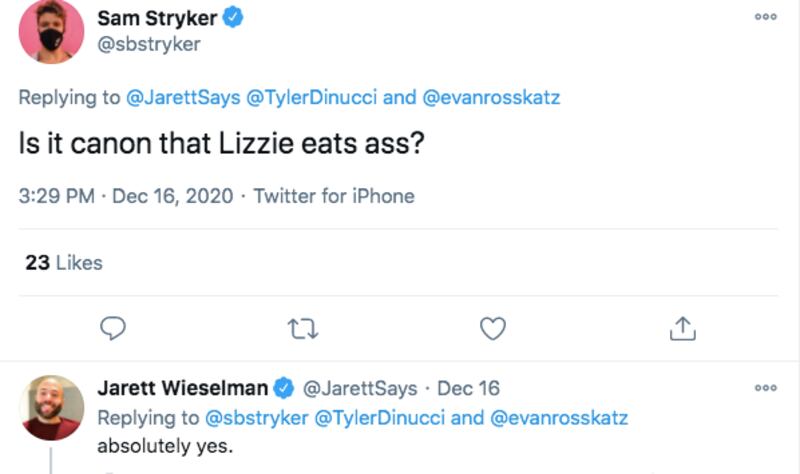
Task: Click the Dec 16 date on the reply
Action: pos(468,388)
